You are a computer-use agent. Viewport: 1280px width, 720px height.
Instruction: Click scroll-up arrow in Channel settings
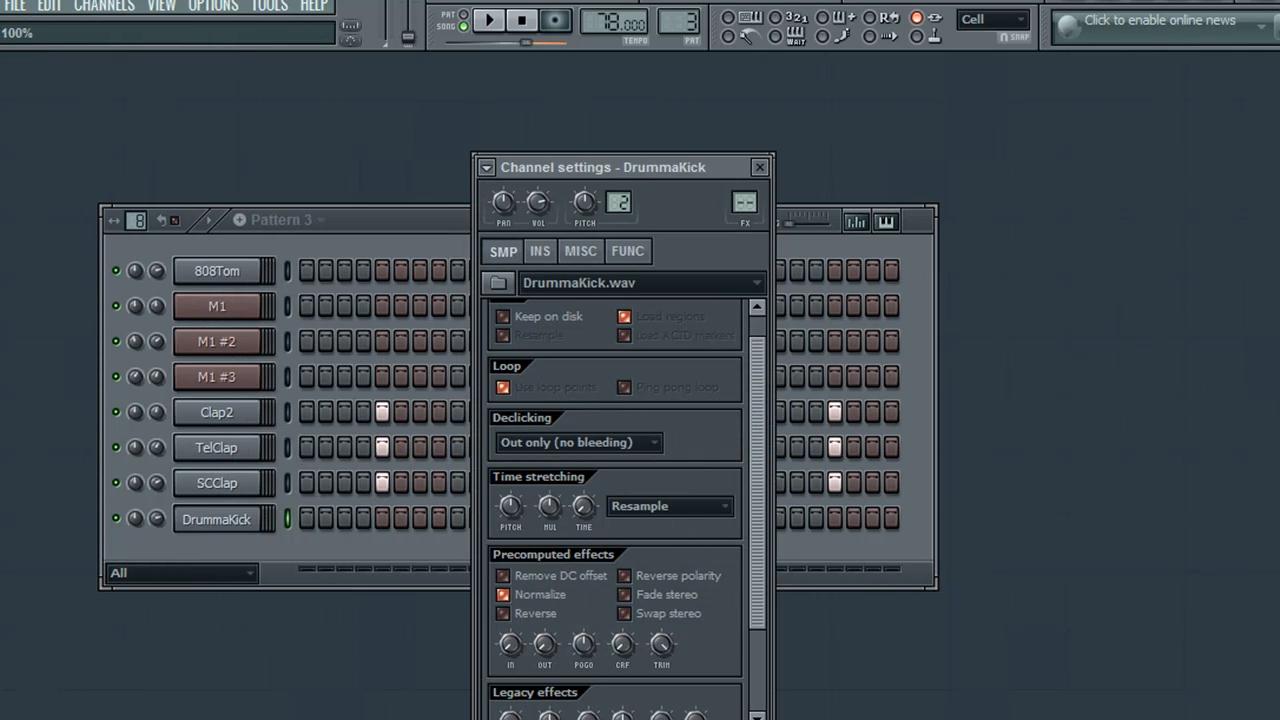(x=757, y=308)
